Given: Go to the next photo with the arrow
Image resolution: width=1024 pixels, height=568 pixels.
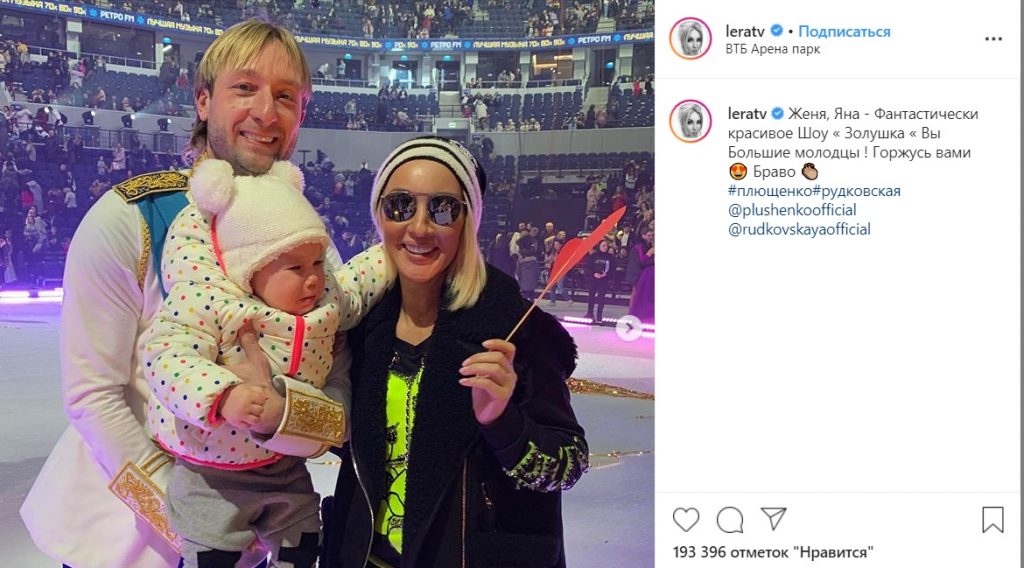Looking at the screenshot, I should (x=629, y=328).
